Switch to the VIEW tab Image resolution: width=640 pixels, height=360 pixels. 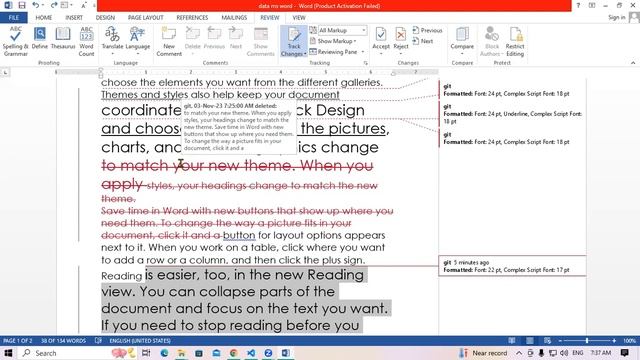(299, 18)
